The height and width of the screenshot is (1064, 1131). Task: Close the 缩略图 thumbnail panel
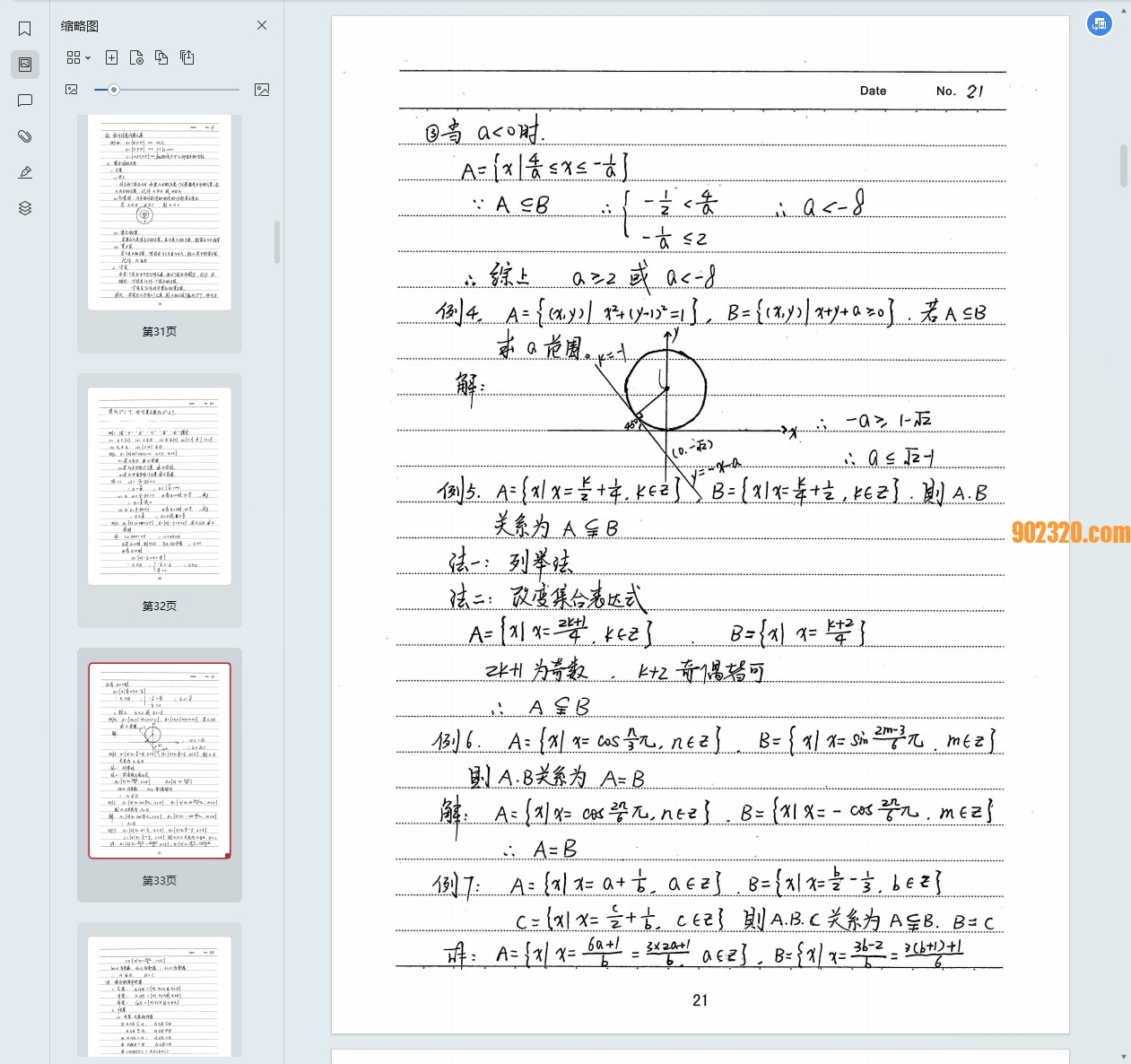(x=262, y=25)
